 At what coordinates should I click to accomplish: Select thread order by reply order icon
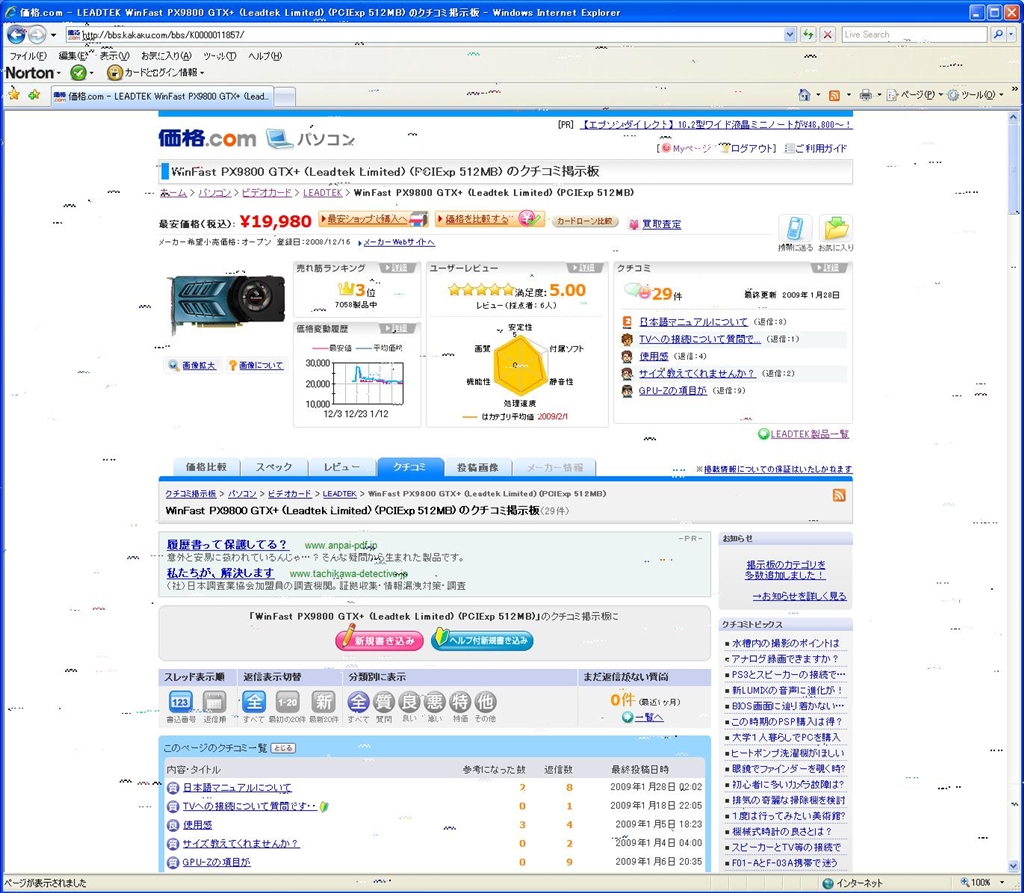[214, 702]
